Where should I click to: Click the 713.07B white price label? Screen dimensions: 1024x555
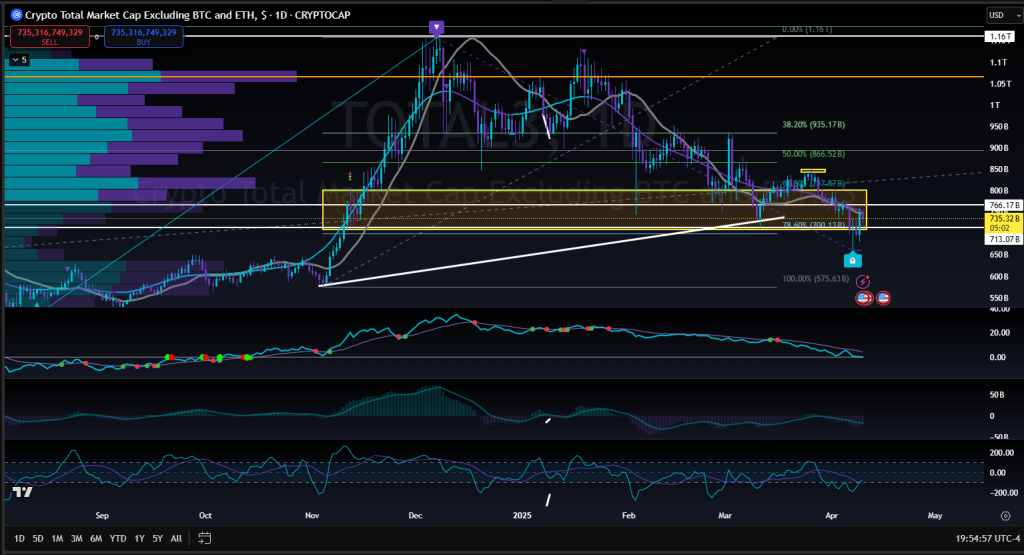pyautogui.click(x=1003, y=239)
